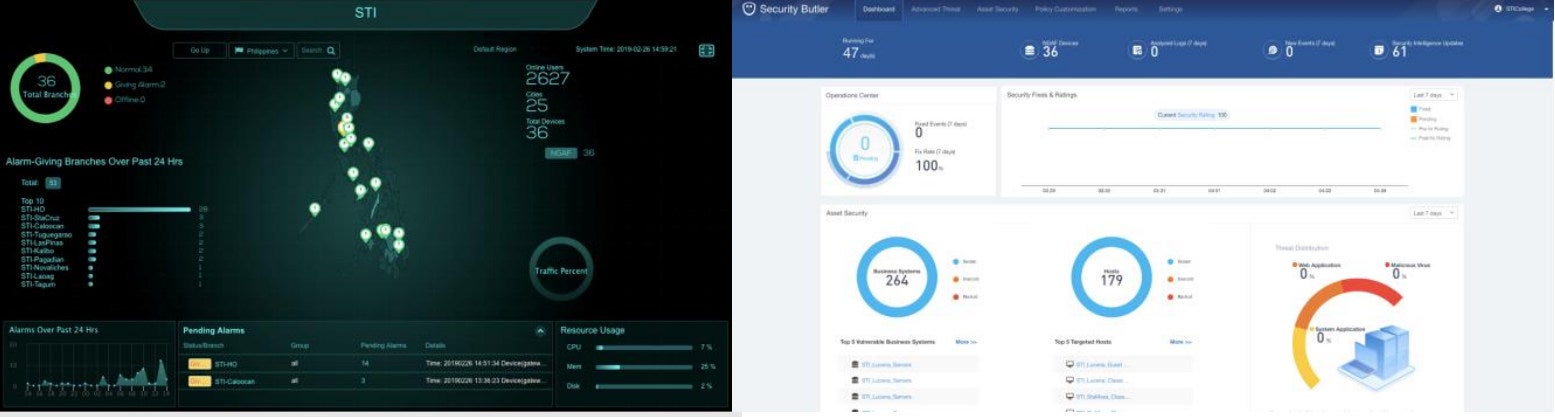Click the monitor icon beside STI_Lucena_Guest
Viewport: 1555px width, 417px height.
click(x=1070, y=364)
